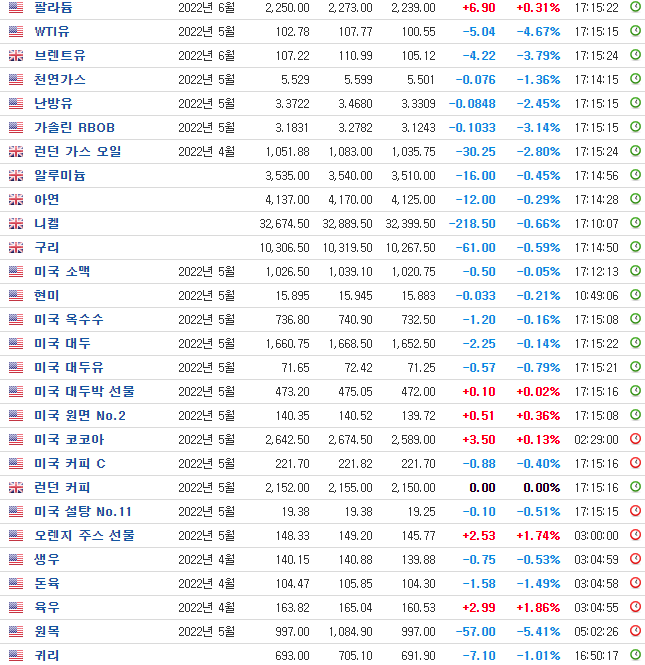Select the WTI유 price 102.78

pyautogui.click(x=293, y=32)
